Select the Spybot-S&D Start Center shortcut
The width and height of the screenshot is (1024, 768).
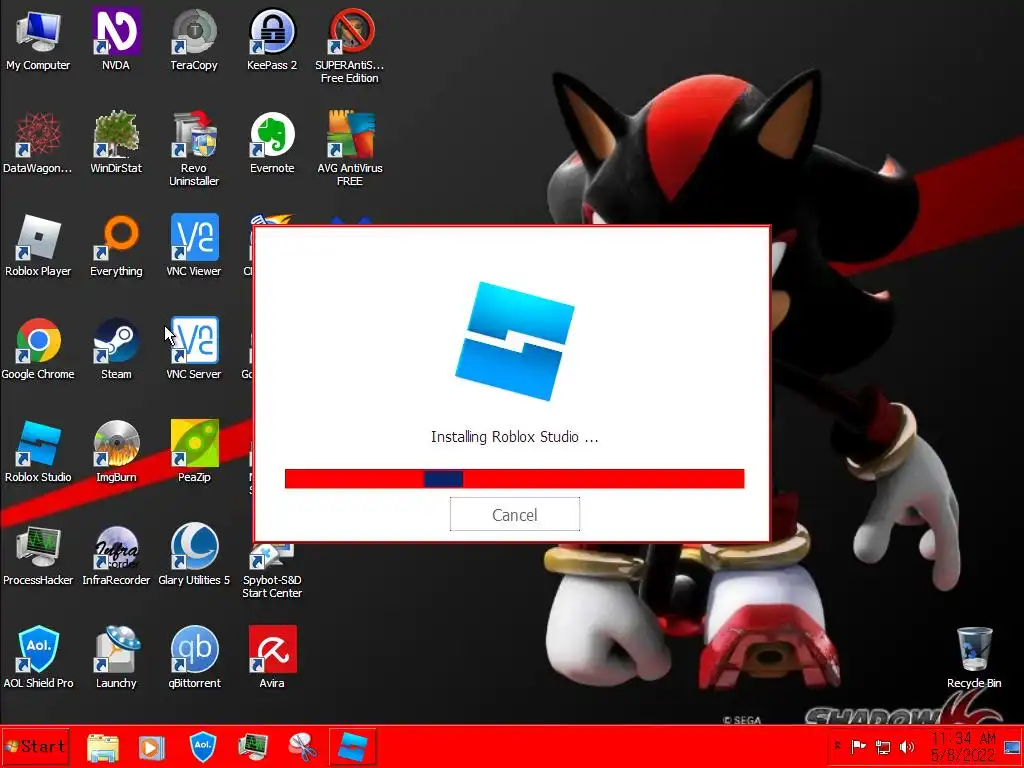click(x=272, y=571)
